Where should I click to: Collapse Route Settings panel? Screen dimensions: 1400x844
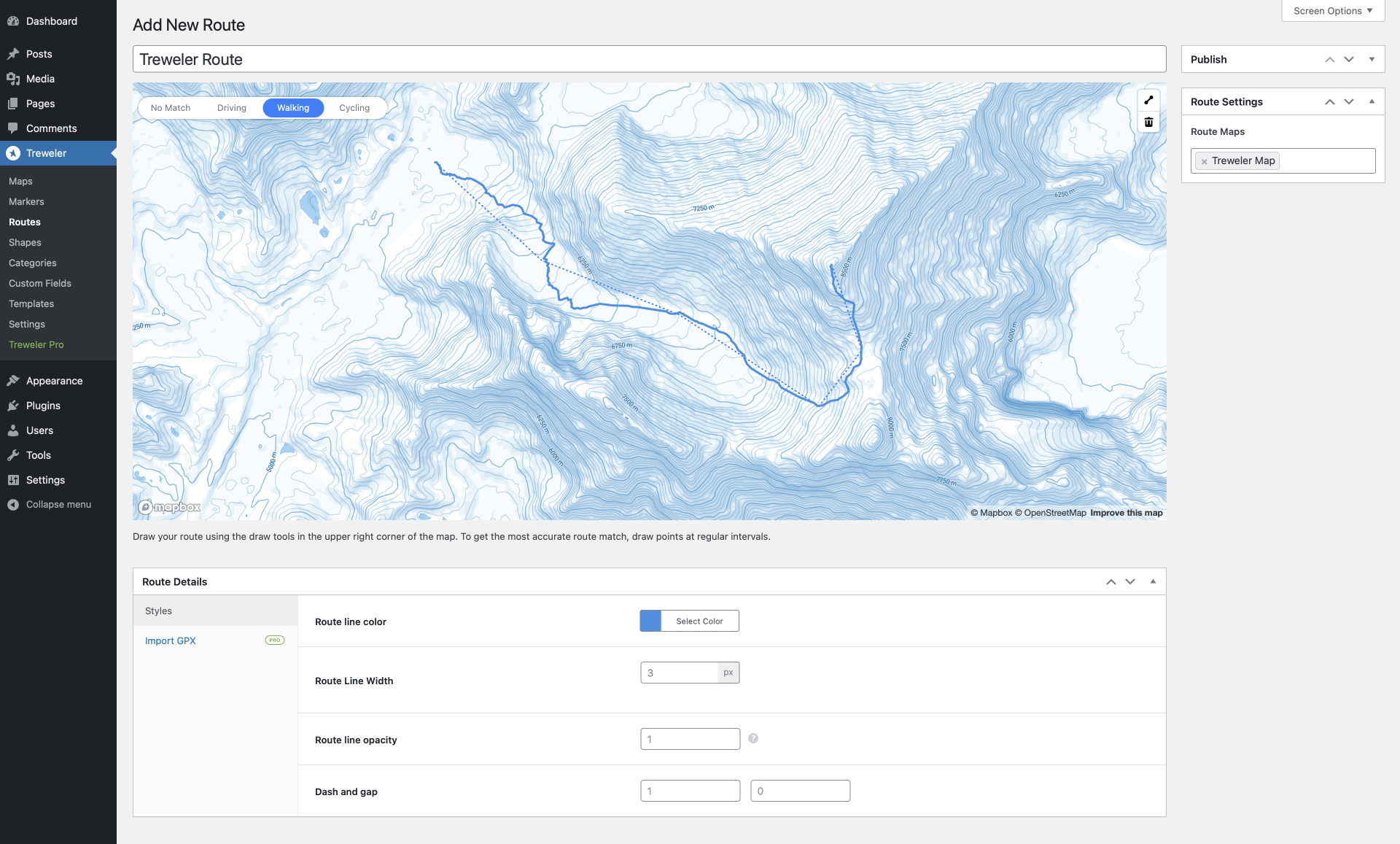pos(1372,102)
